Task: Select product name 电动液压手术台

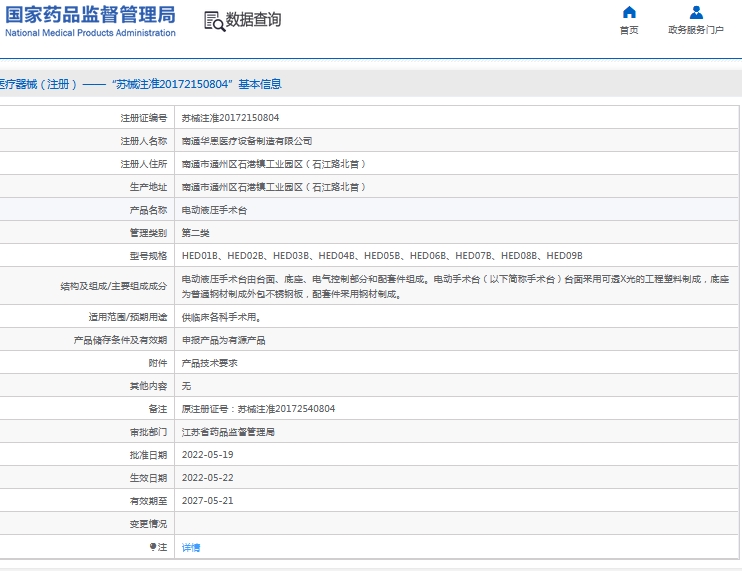Action: [214, 210]
